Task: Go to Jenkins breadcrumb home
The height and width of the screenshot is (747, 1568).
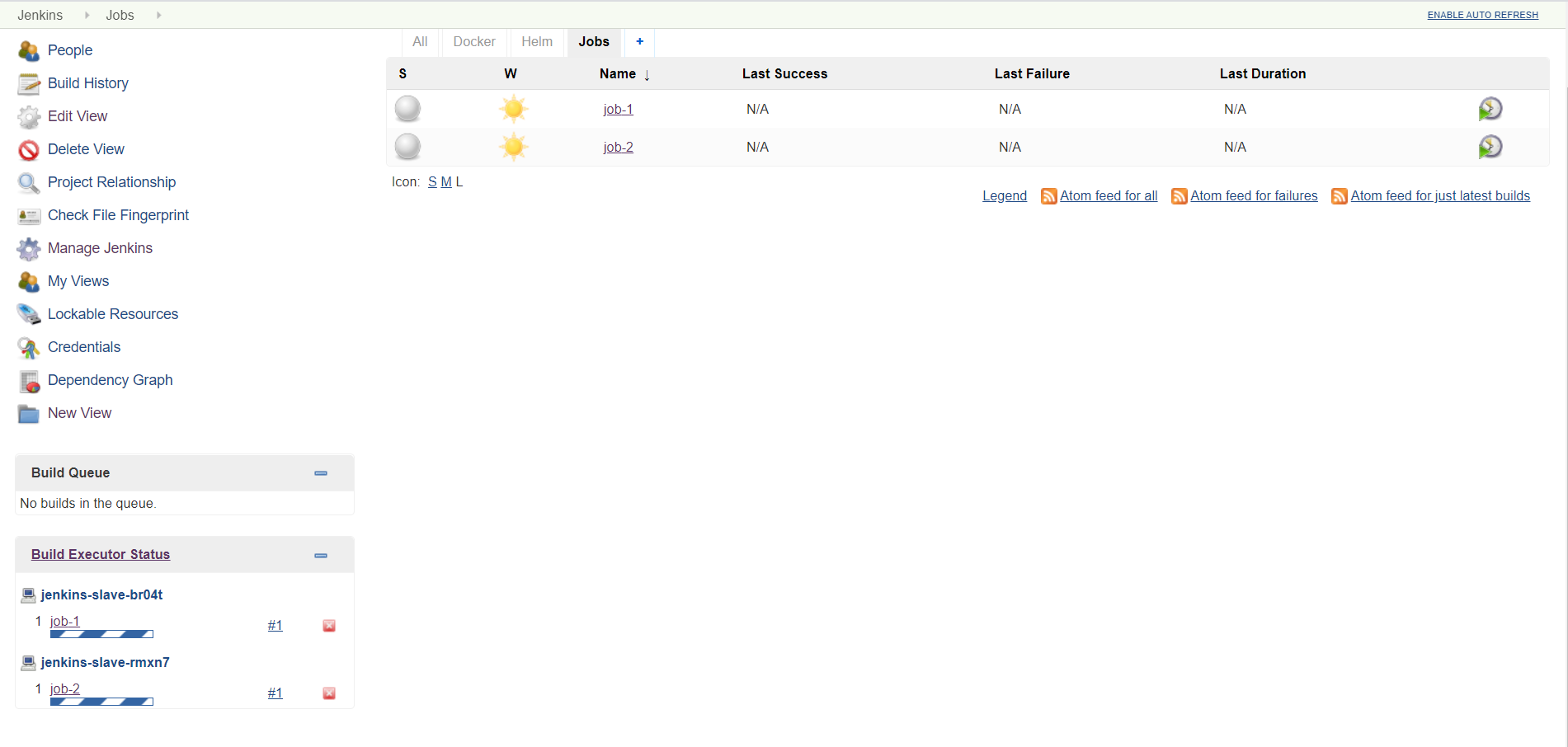Action: point(40,15)
